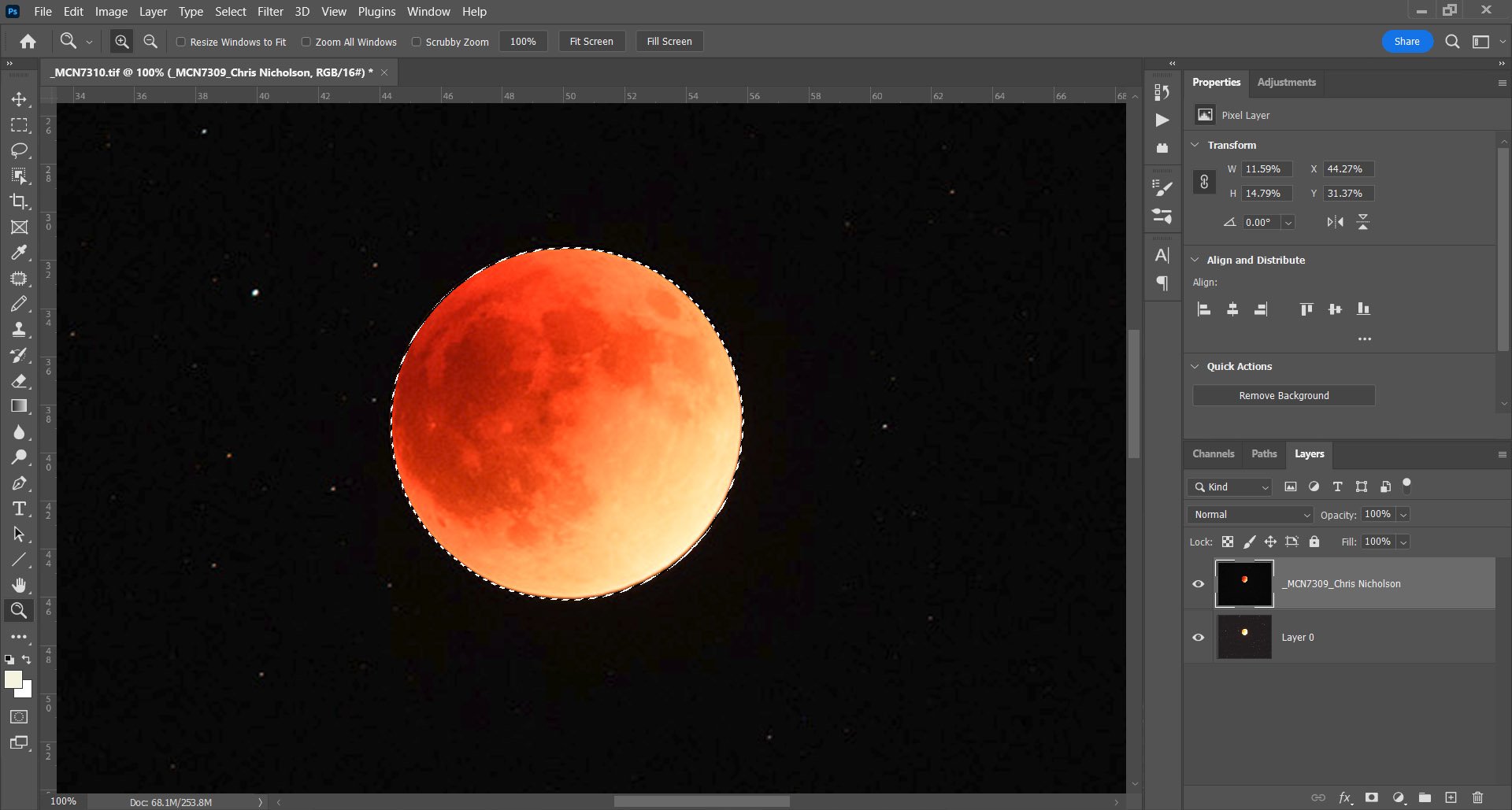Select the Lasso tool
Viewport: 1512px width, 810px height.
click(x=19, y=150)
